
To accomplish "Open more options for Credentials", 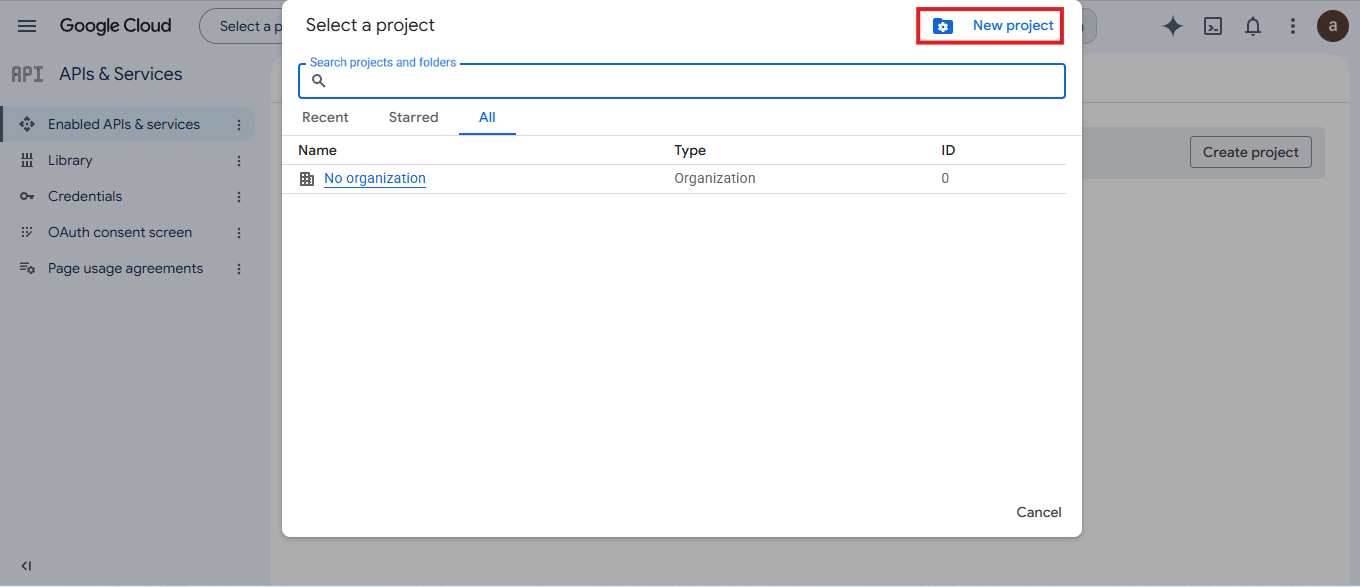I will [239, 197].
